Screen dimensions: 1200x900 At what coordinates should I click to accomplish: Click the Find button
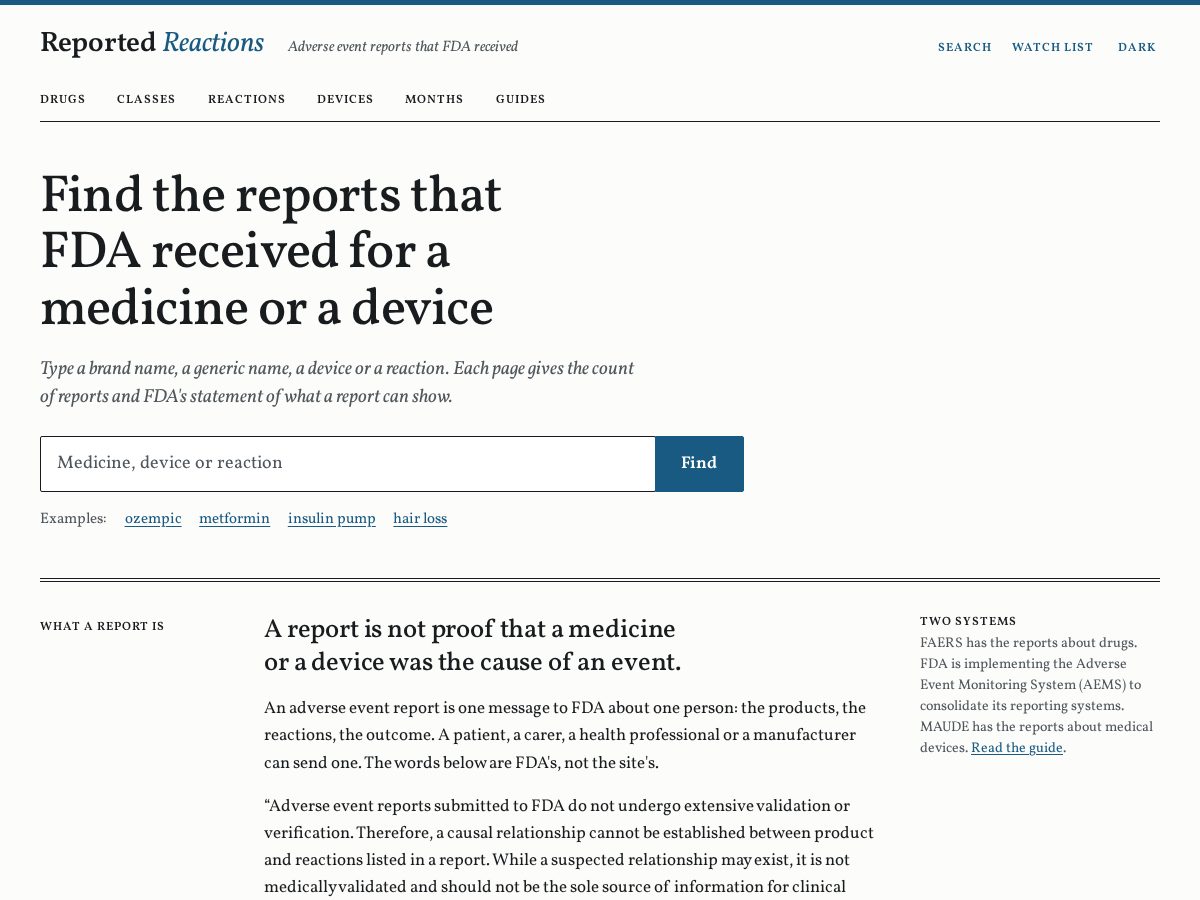[x=699, y=464]
